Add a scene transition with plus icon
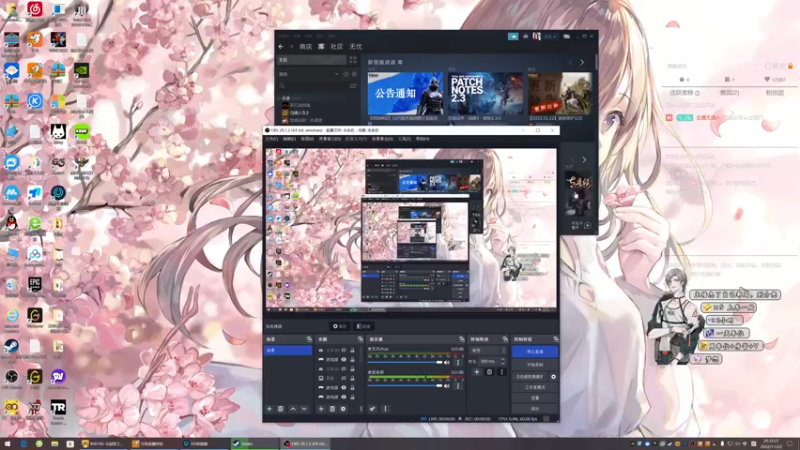800x450 pixels. (477, 372)
